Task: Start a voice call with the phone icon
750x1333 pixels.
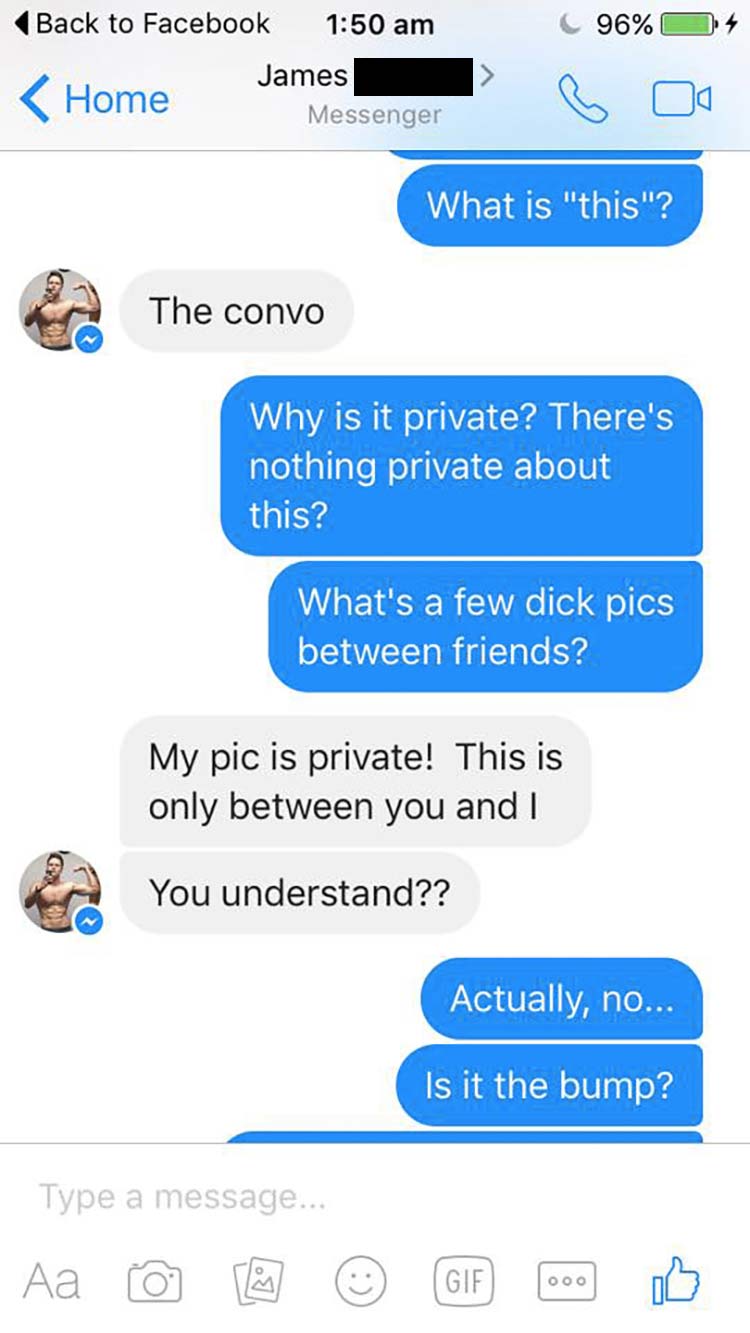Action: (582, 100)
